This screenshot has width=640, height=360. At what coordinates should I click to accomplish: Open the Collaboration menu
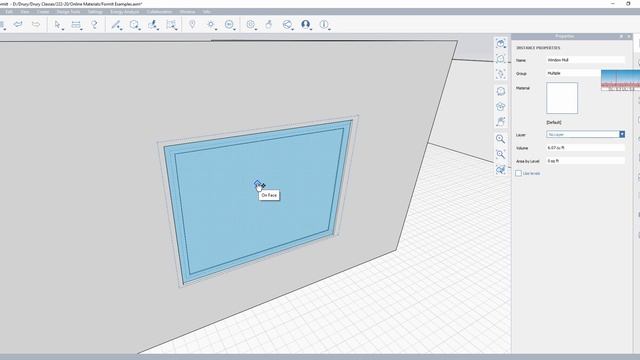[x=159, y=12]
